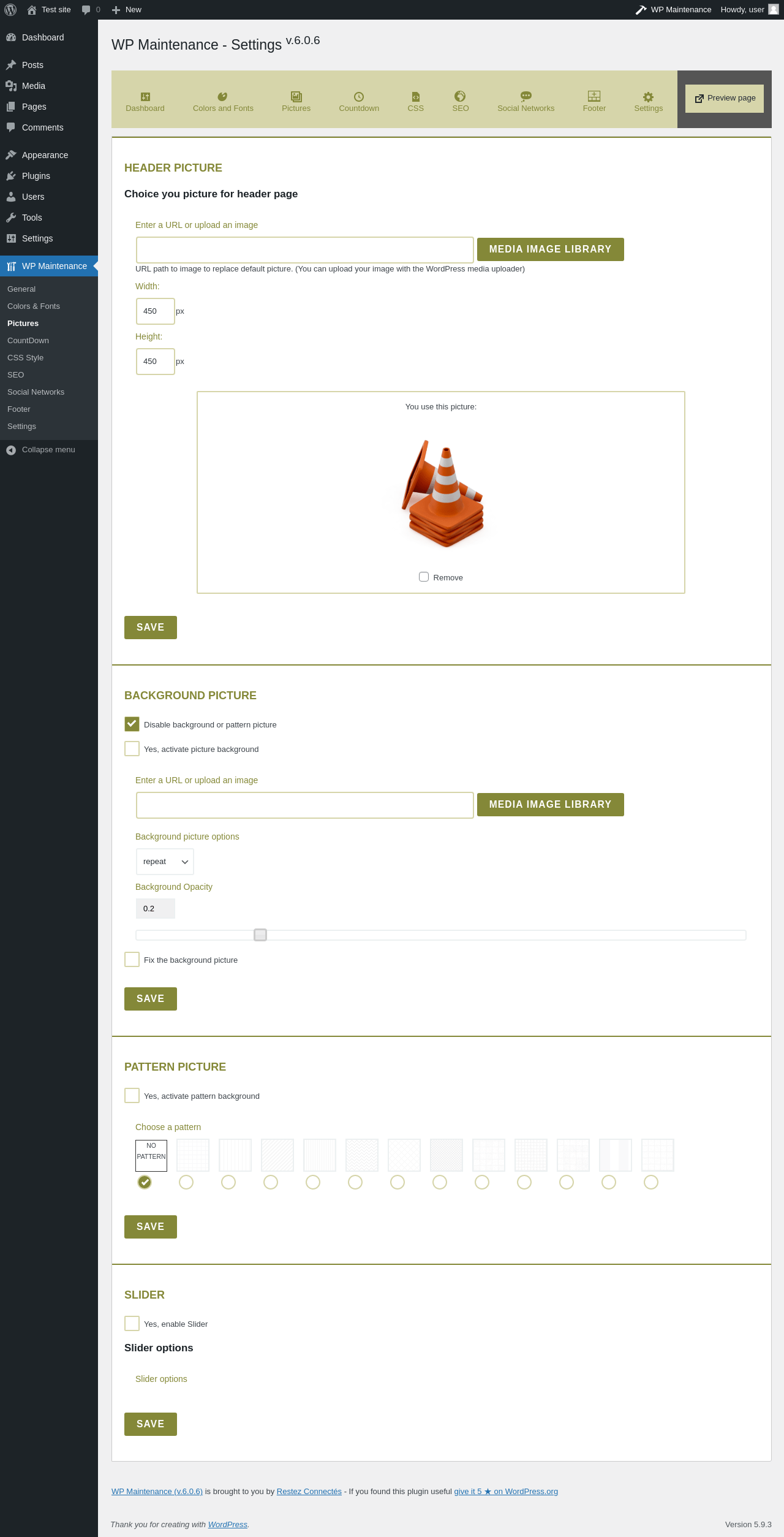Open CountDown submenu item
784x1537 pixels.
click(x=28, y=341)
